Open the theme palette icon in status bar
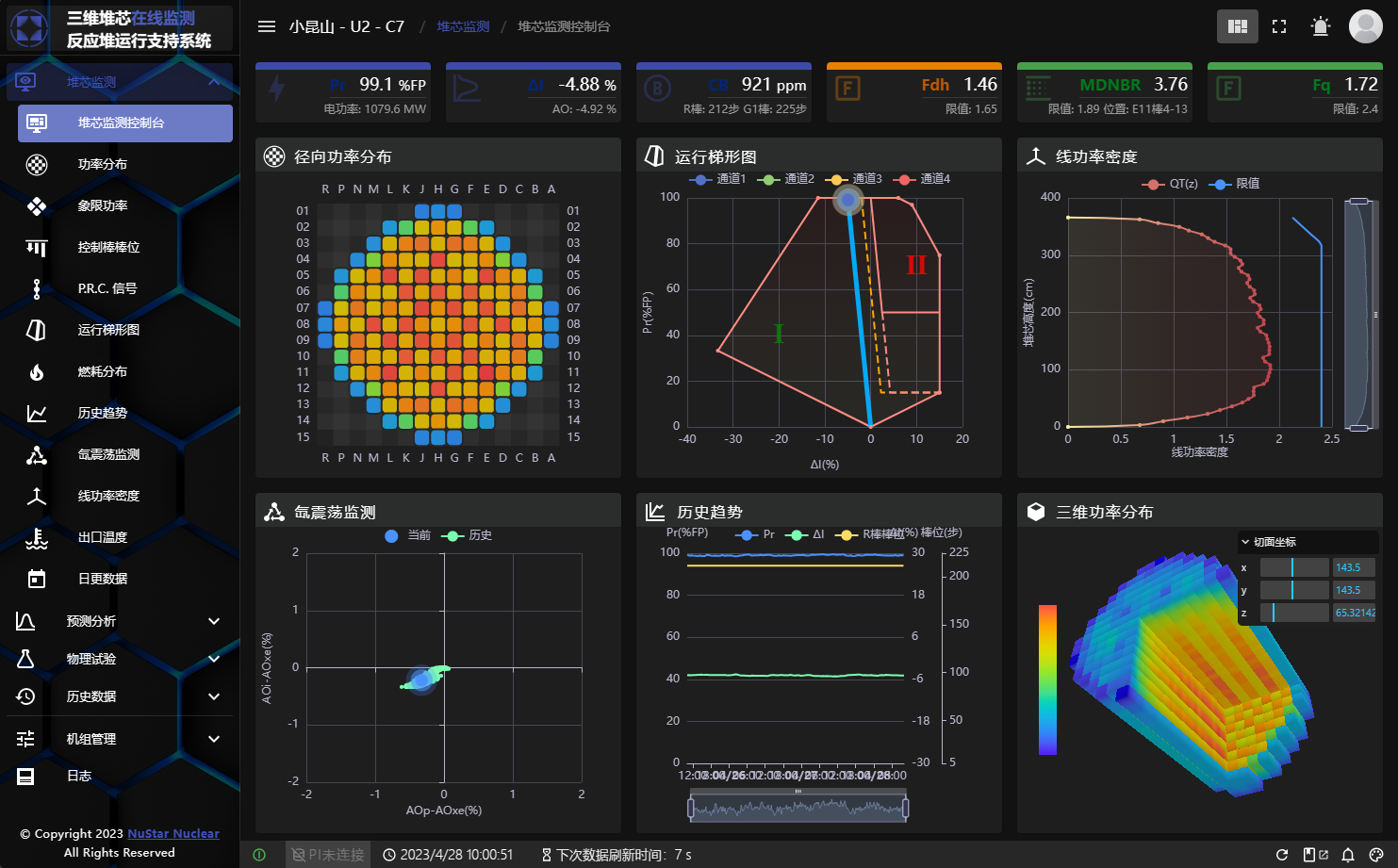Viewport: 1398px width, 868px height. (x=1376, y=855)
